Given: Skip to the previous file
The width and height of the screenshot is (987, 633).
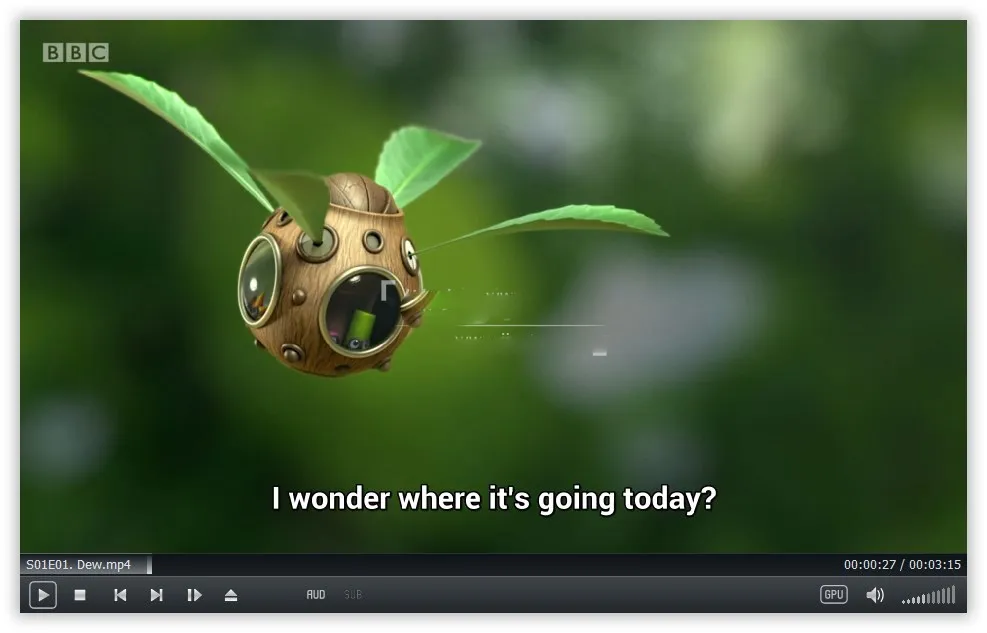Looking at the screenshot, I should coord(120,595).
